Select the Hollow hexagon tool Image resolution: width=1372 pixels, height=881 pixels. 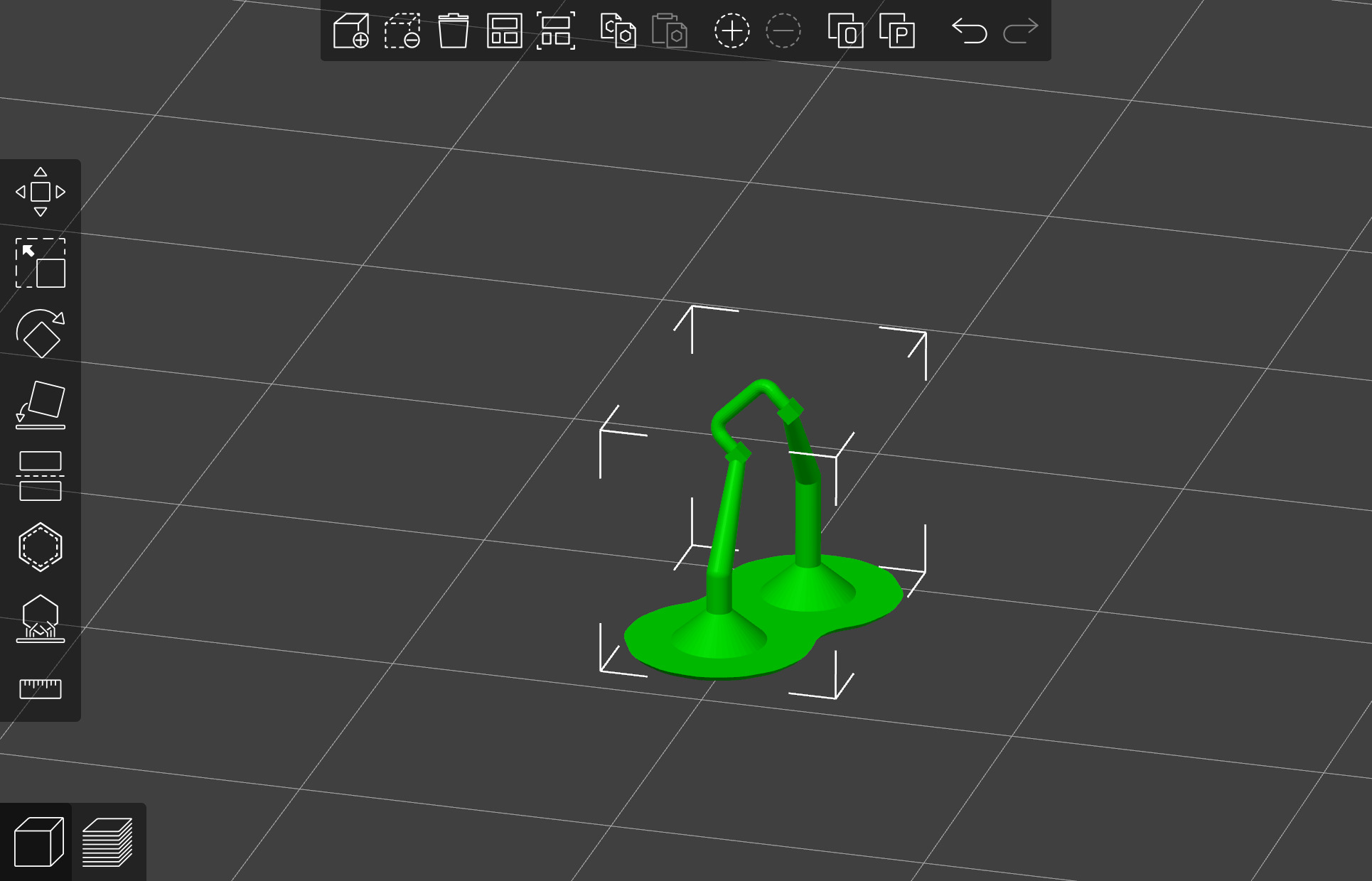(x=41, y=547)
